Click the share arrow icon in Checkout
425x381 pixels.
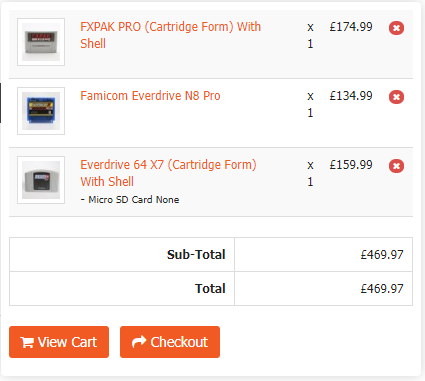click(x=139, y=342)
